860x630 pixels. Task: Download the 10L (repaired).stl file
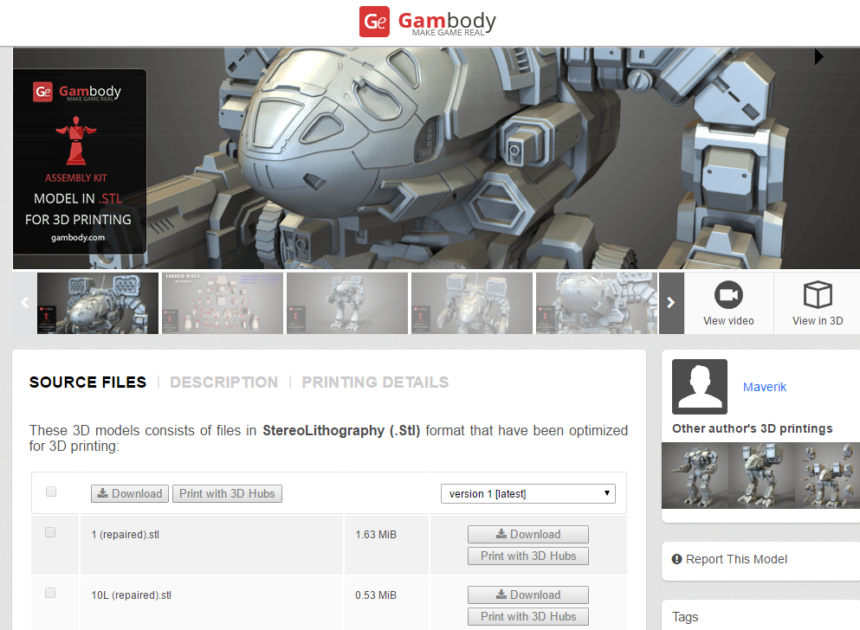527,594
